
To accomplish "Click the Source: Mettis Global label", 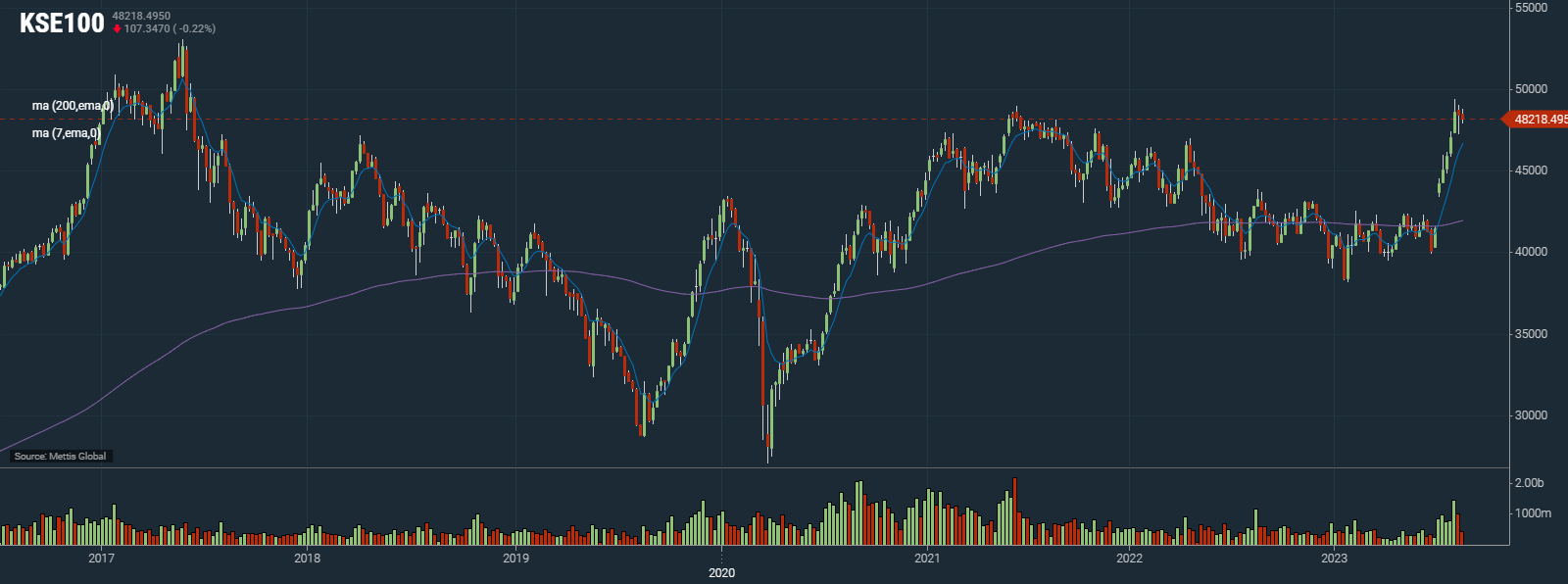I will coord(60,456).
